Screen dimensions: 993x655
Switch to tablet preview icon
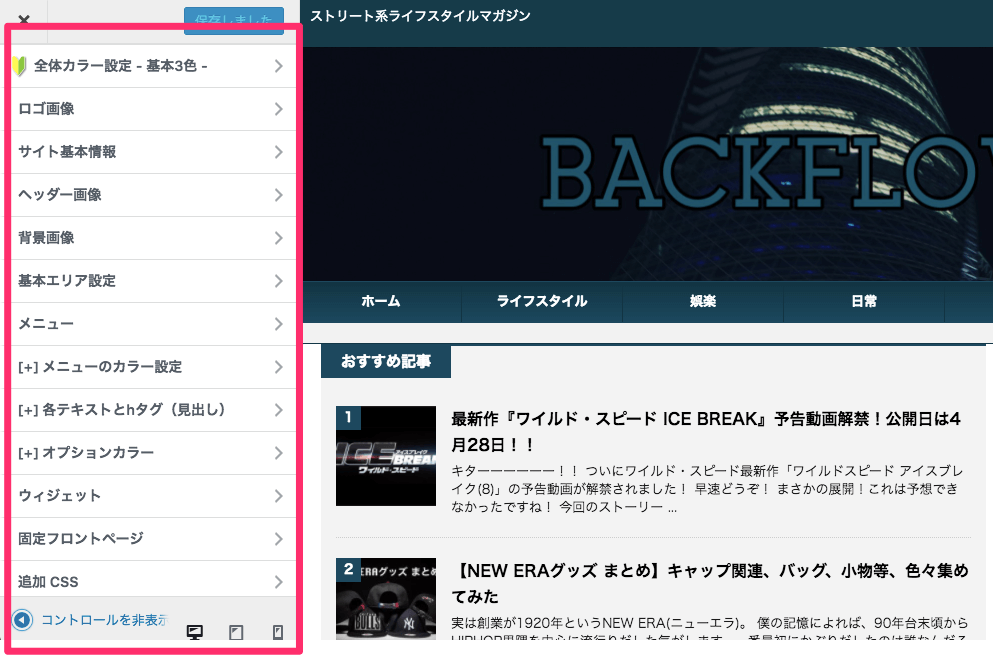click(x=236, y=632)
